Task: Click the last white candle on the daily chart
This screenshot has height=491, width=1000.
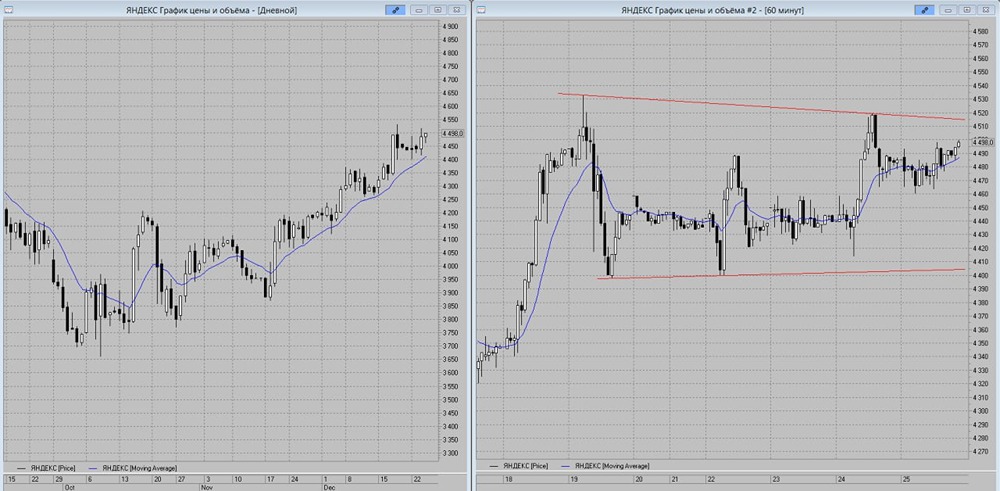Action: 424,135
